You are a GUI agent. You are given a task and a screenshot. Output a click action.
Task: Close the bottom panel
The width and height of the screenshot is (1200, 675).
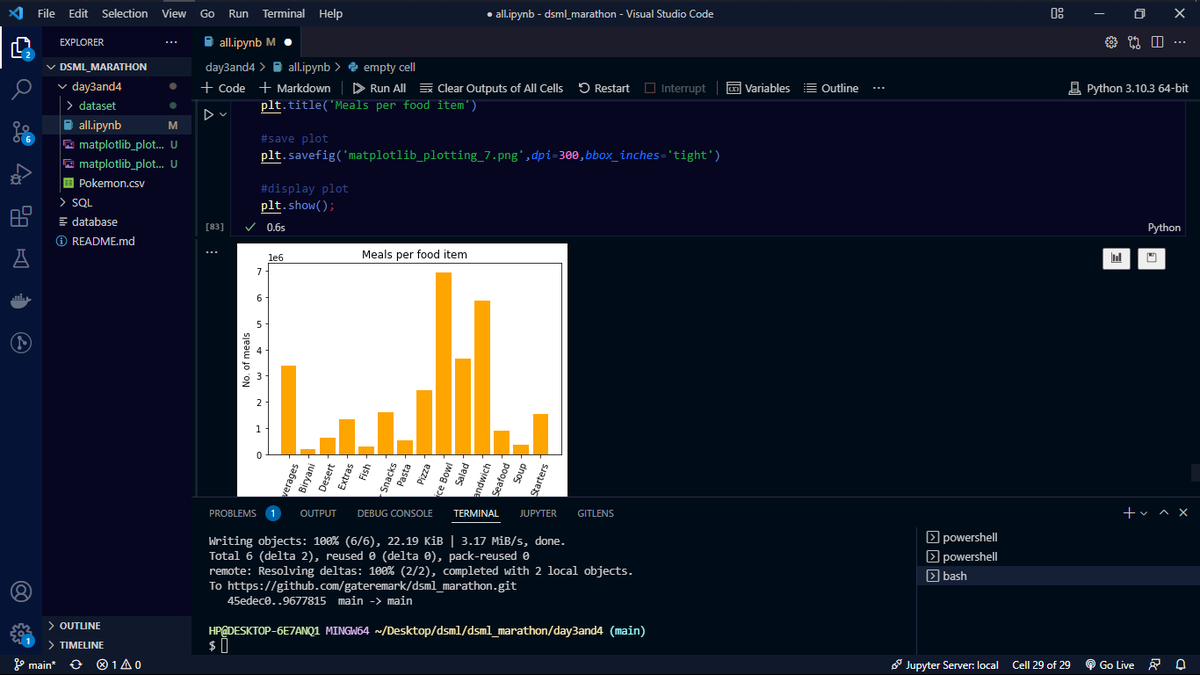1183,513
